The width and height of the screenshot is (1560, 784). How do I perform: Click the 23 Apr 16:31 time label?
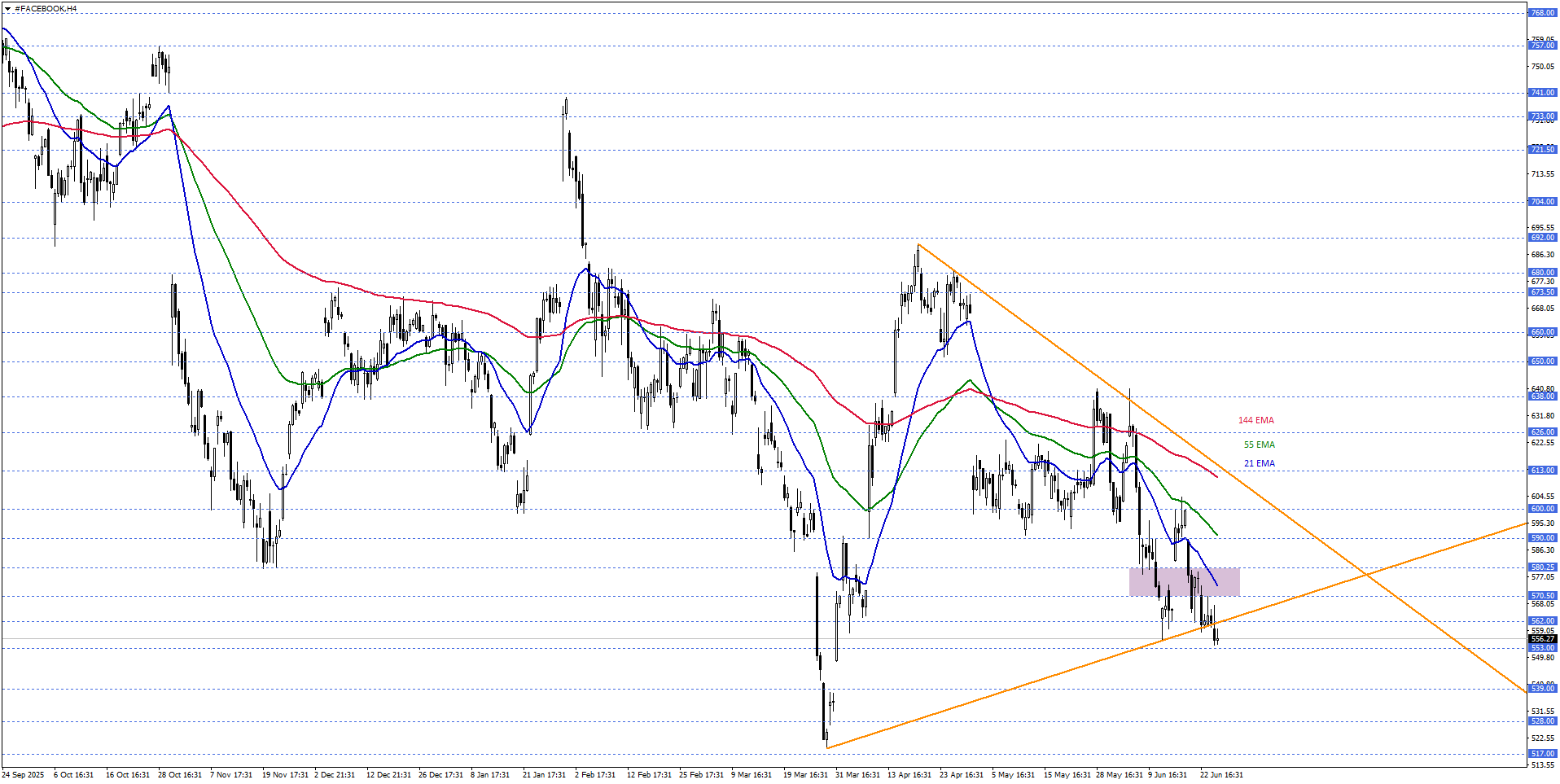point(962,775)
